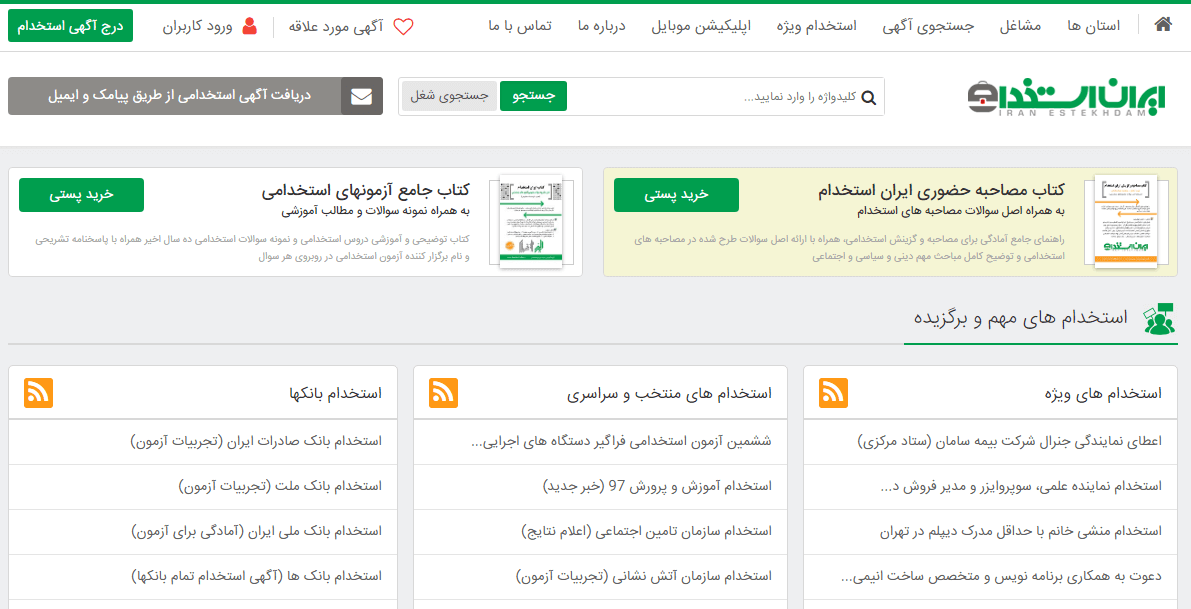The image size is (1191, 609).
Task: Select جستجوی آگهی from the navigation
Action: 928,26
